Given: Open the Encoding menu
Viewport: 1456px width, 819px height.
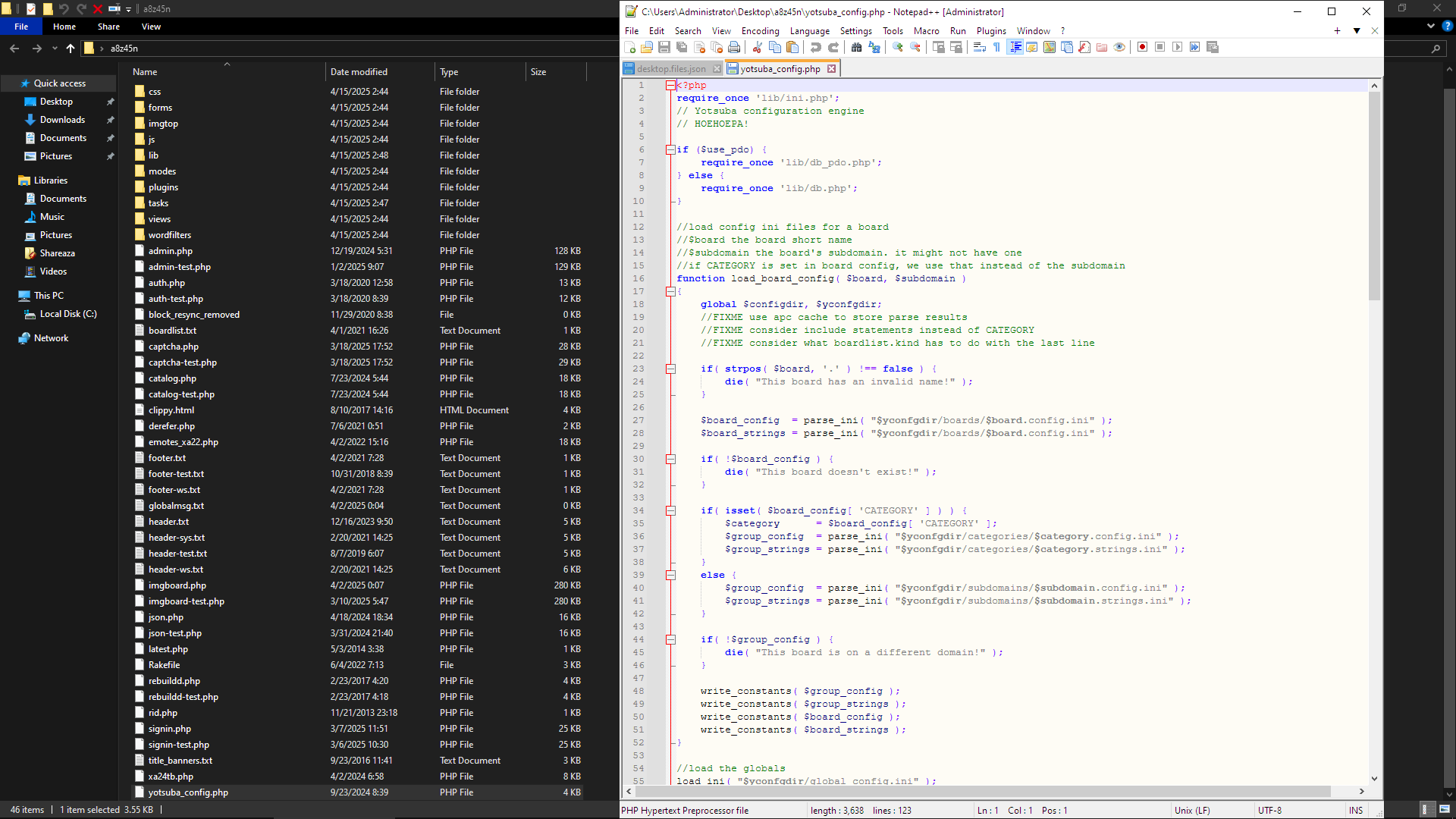Looking at the screenshot, I should tap(760, 31).
